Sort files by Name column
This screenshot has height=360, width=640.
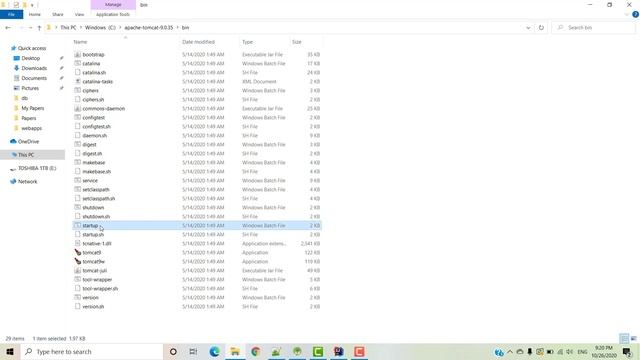coord(80,42)
